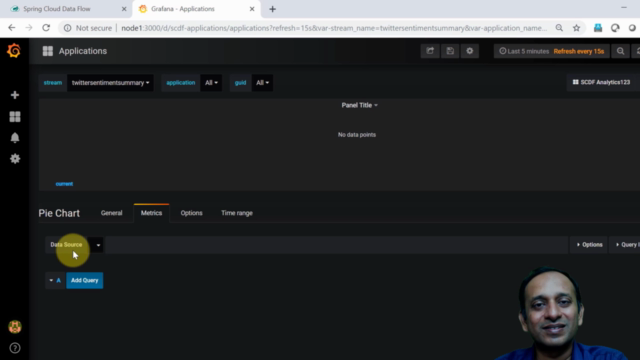The image size is (640, 360).
Task: Switch to the Metrics tab
Action: pos(151,213)
